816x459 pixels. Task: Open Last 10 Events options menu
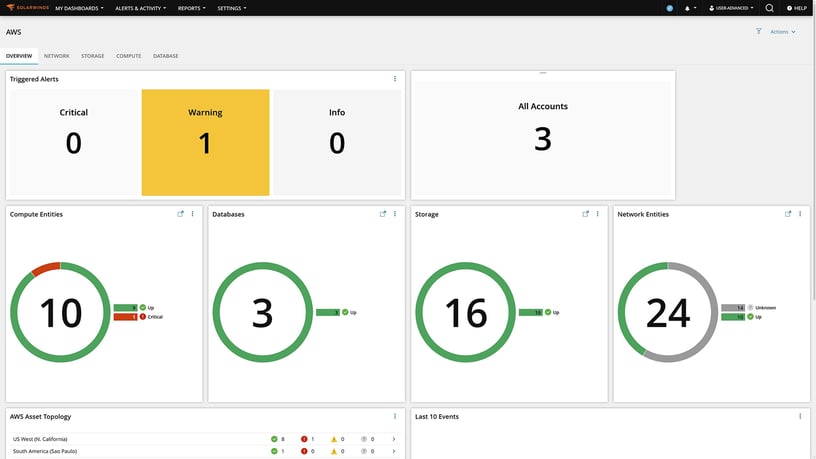click(800, 416)
